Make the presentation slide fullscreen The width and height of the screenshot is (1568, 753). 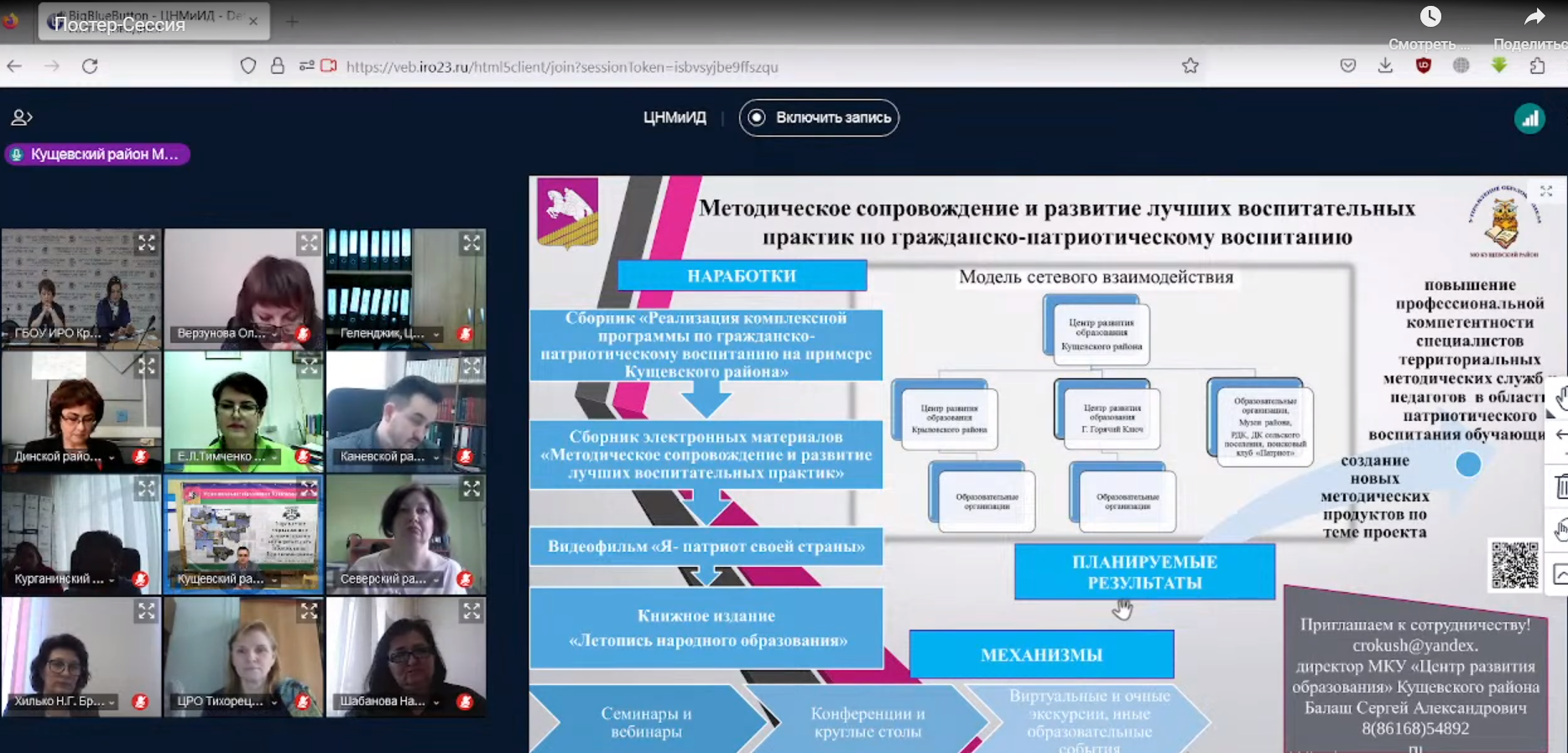[x=1545, y=191]
